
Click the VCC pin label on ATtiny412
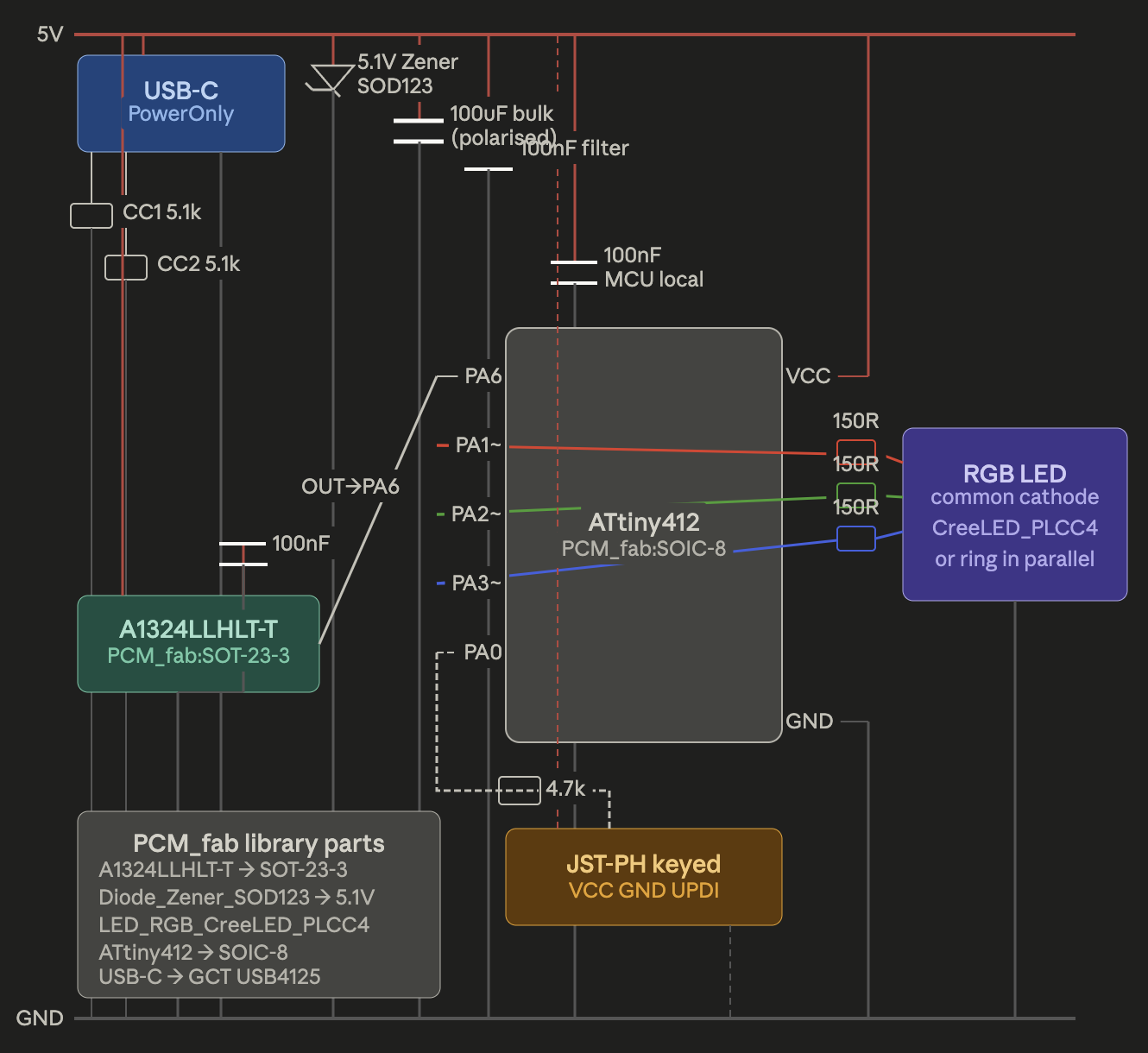coord(808,376)
